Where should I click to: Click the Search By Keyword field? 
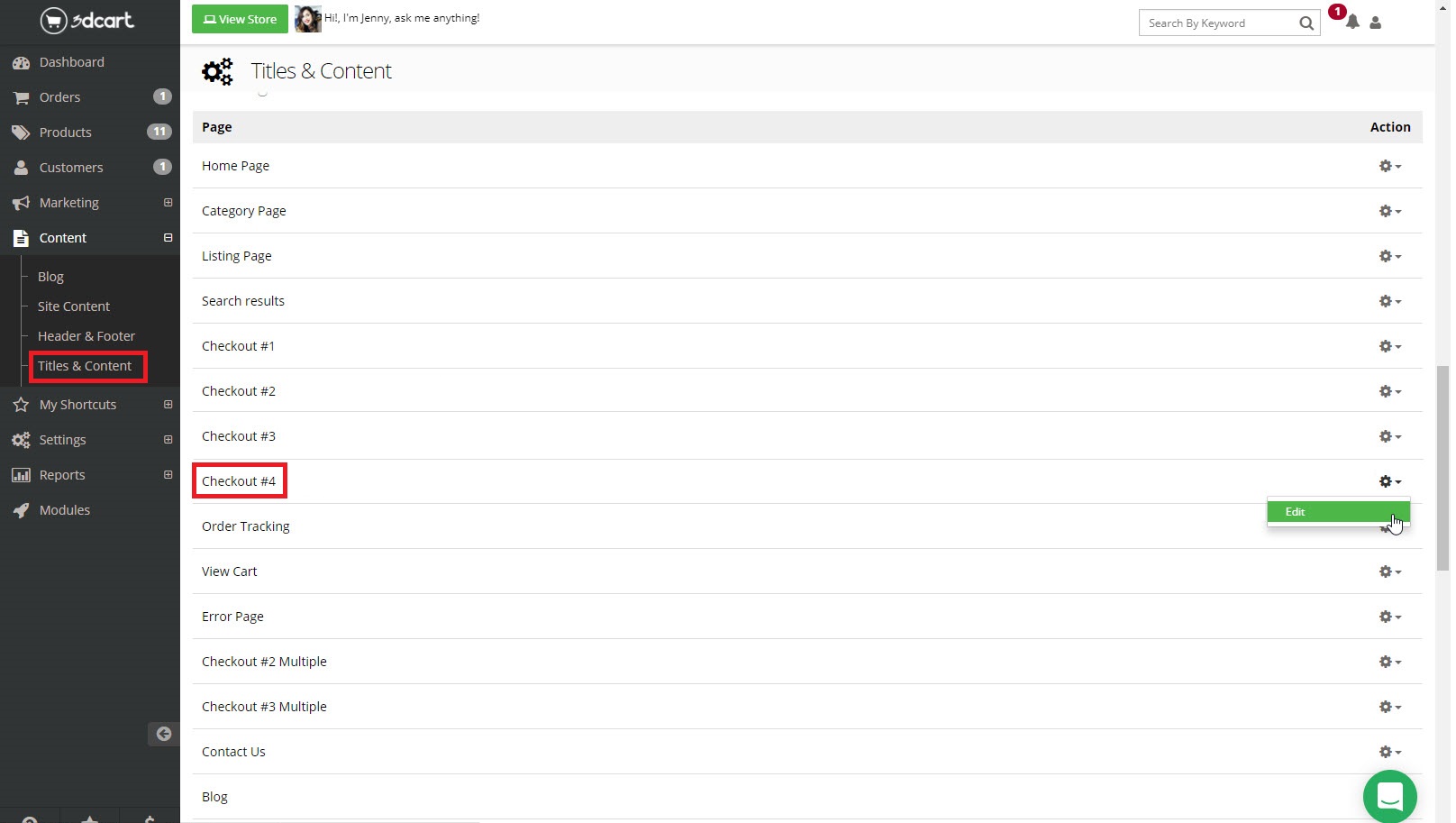pos(1218,23)
